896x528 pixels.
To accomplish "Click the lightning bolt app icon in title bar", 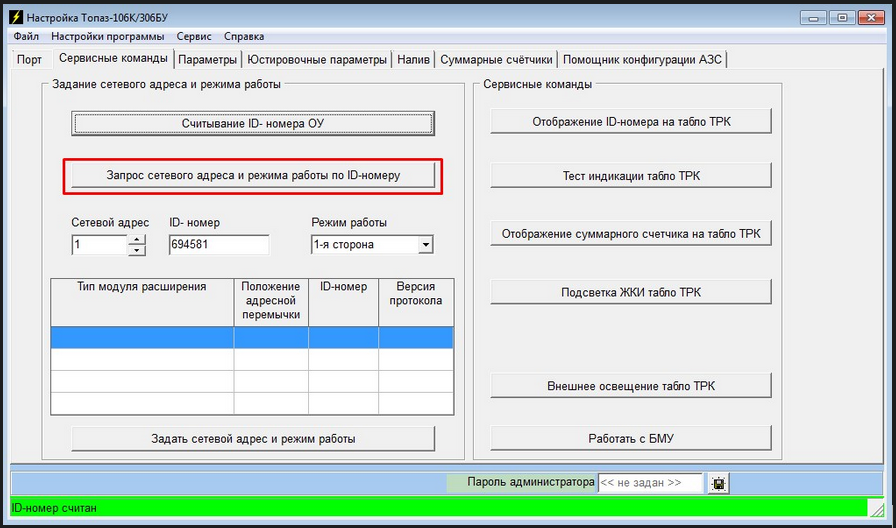I will pos(16,18).
